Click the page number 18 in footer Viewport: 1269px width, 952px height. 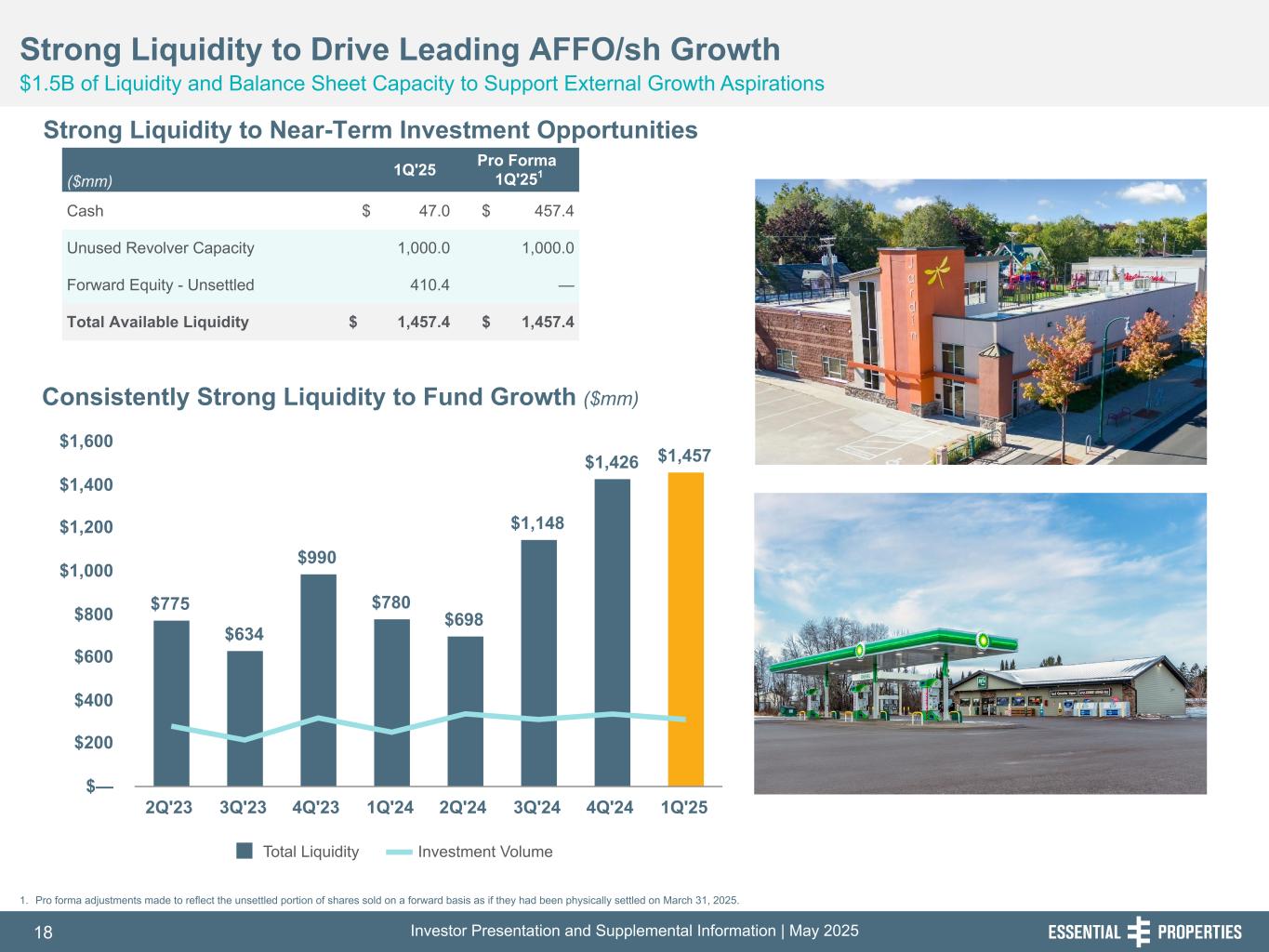pos(44,932)
